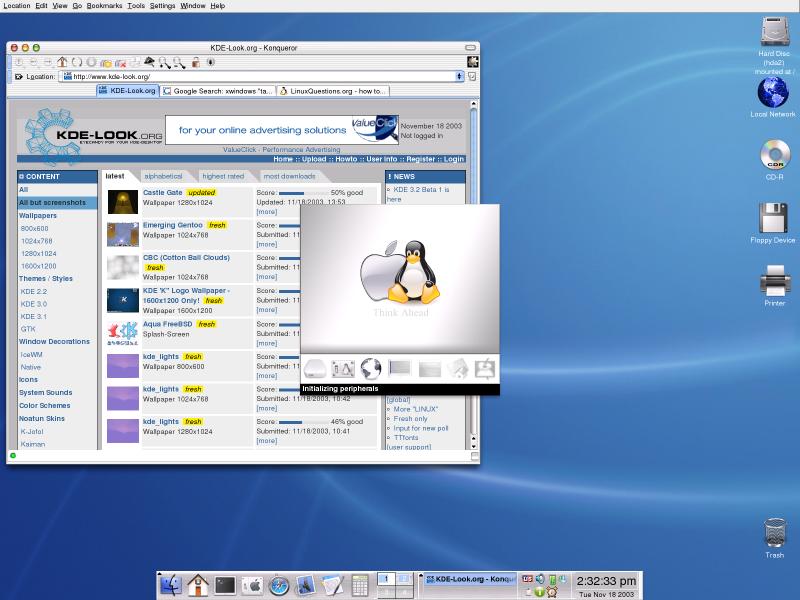Screen dimensions: 800x600
Task: Click the KDE-Look.org taskbar entry
Action: pyautogui.click(x=470, y=579)
